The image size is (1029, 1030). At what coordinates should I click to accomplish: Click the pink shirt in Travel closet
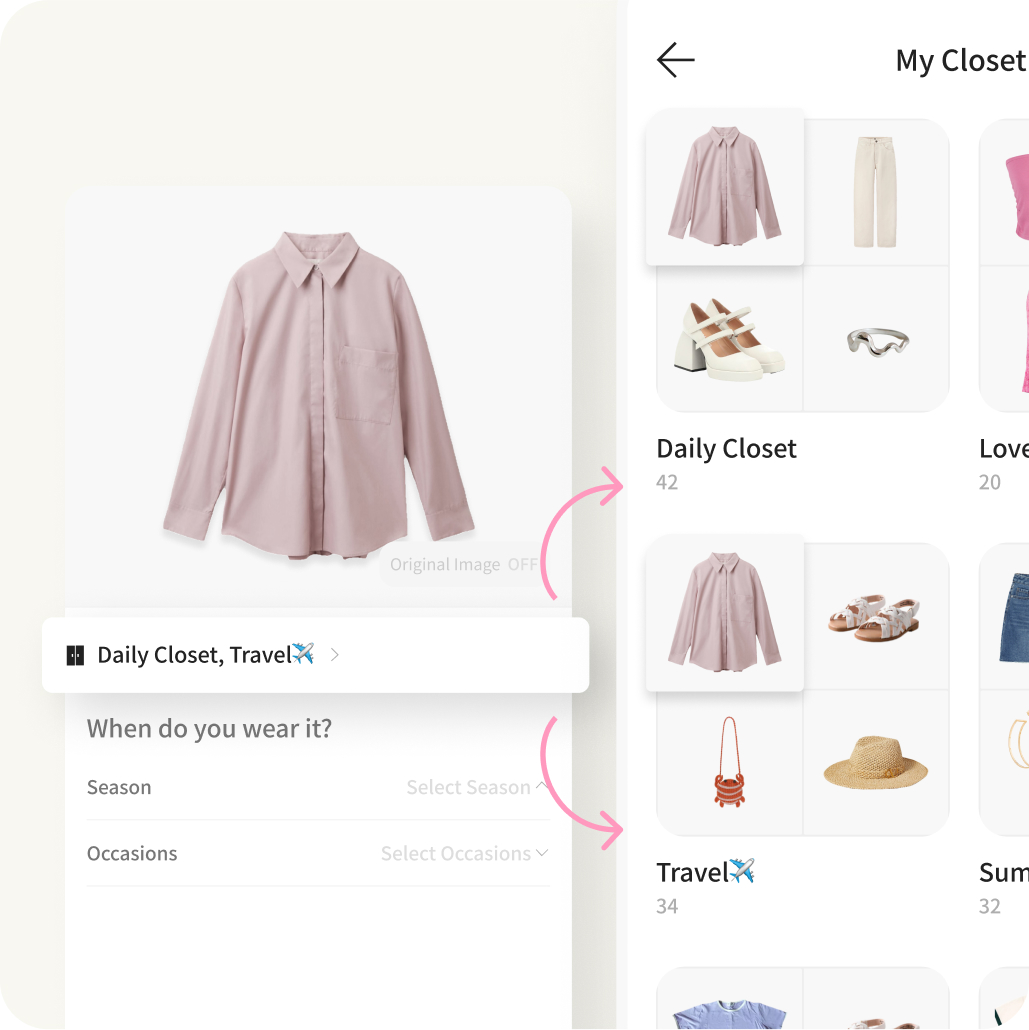725,613
